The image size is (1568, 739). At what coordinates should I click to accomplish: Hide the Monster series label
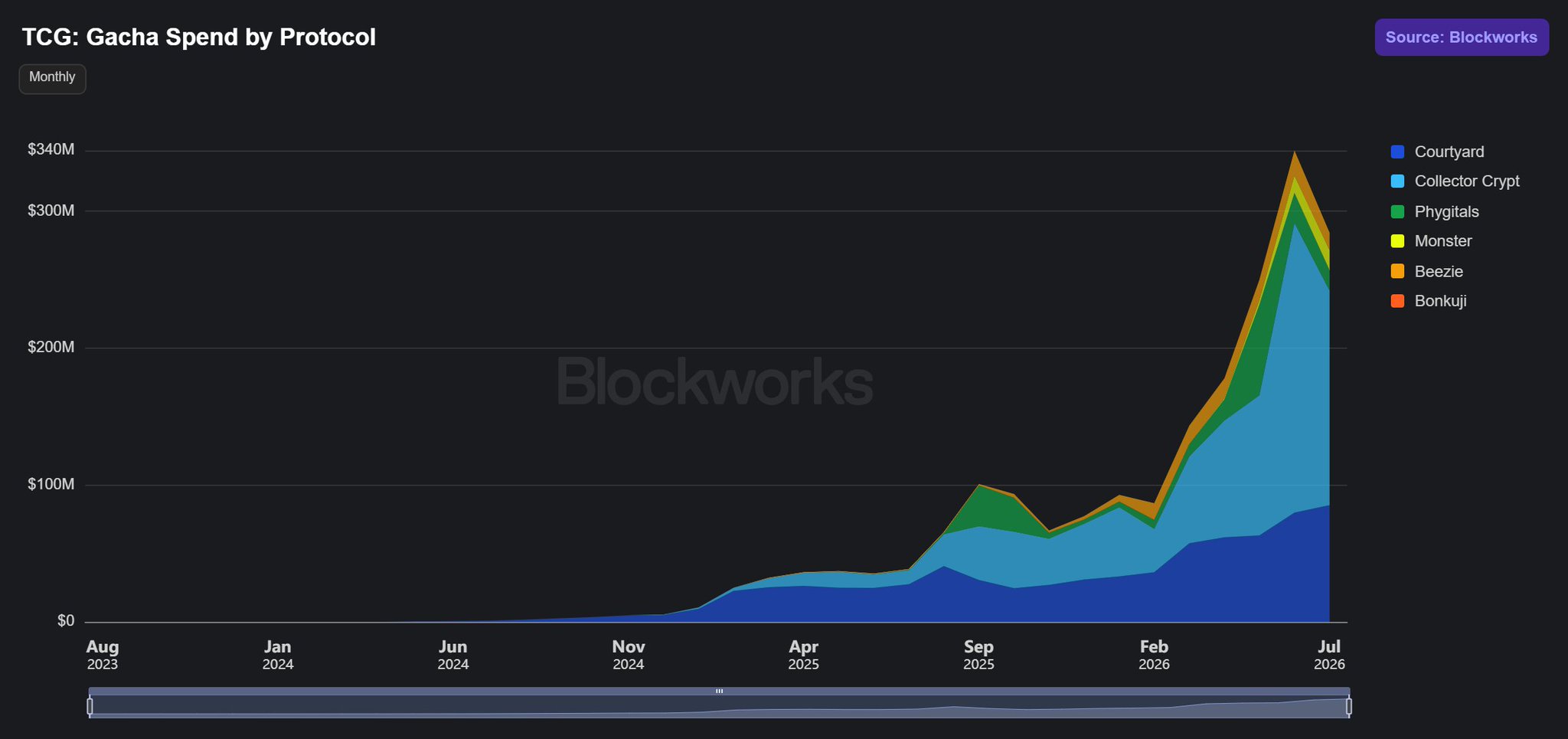pos(1443,241)
